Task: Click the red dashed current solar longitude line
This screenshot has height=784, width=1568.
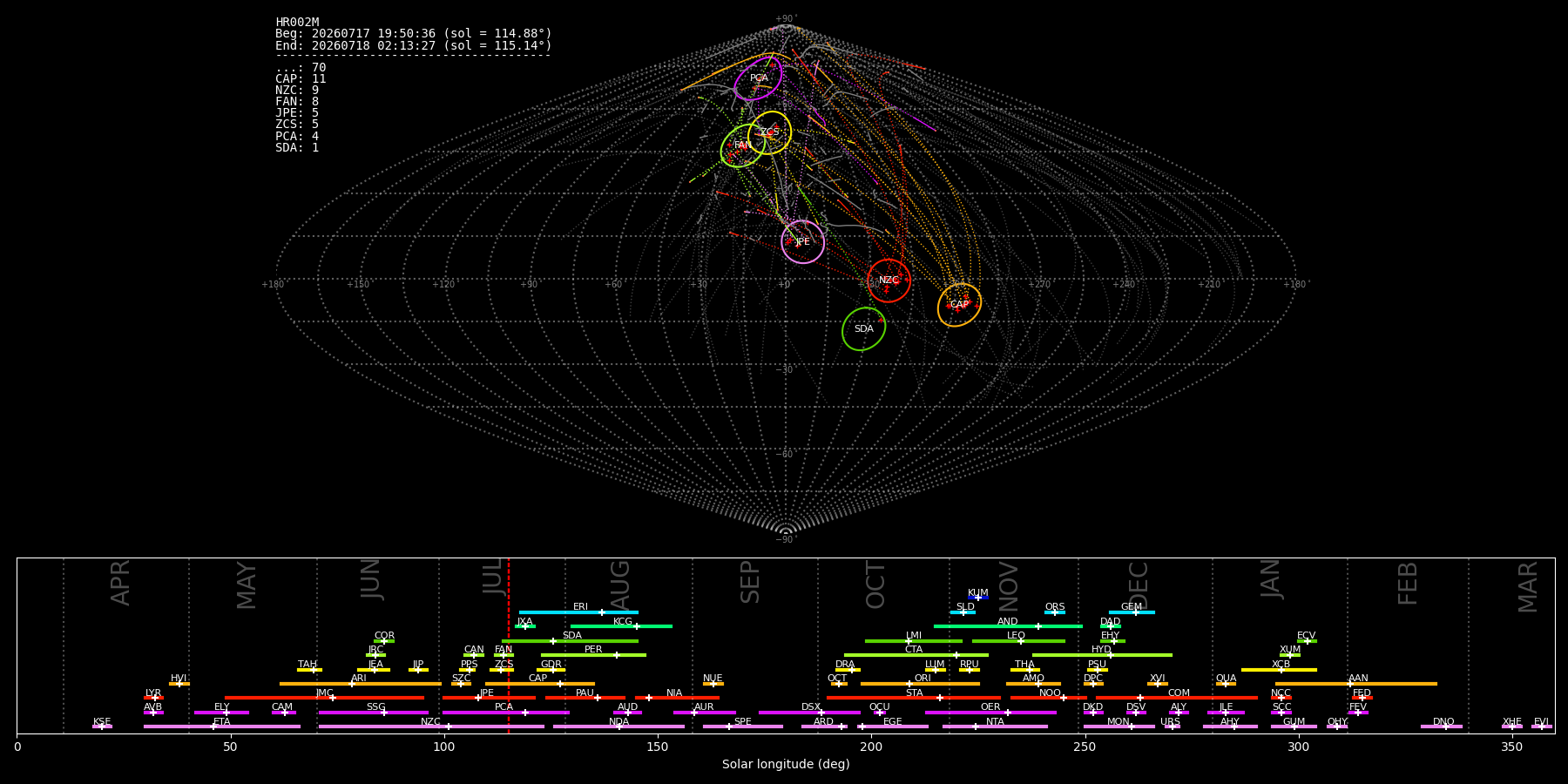Action: 509,645
